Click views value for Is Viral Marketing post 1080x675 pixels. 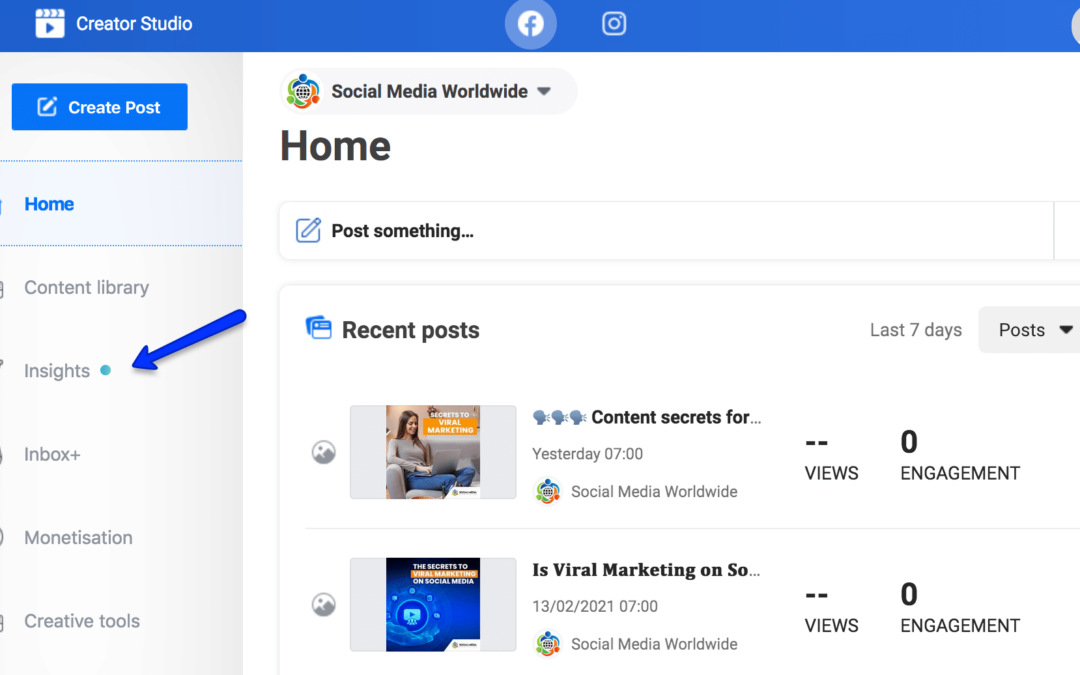817,594
